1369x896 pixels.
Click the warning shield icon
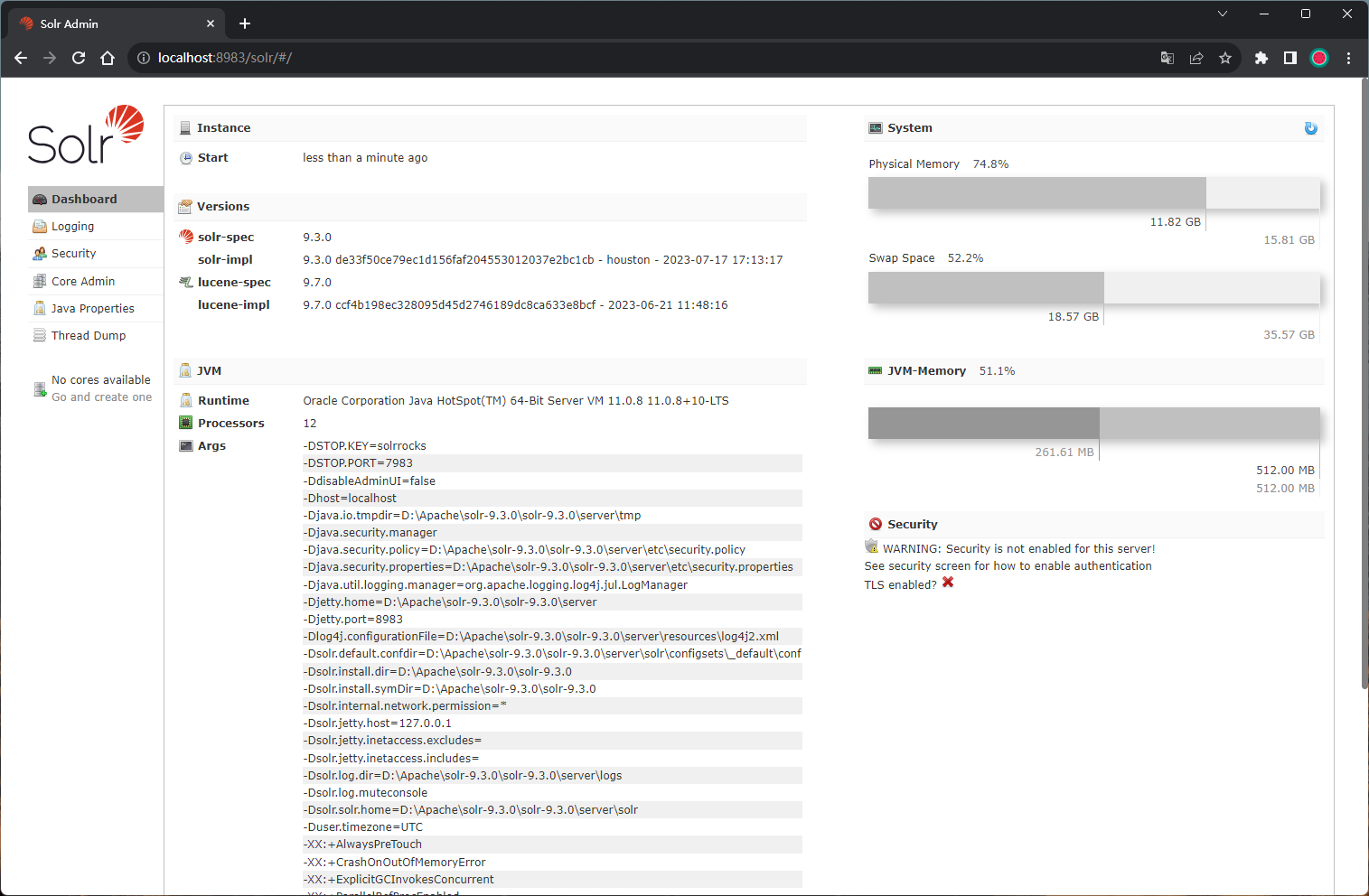[871, 546]
